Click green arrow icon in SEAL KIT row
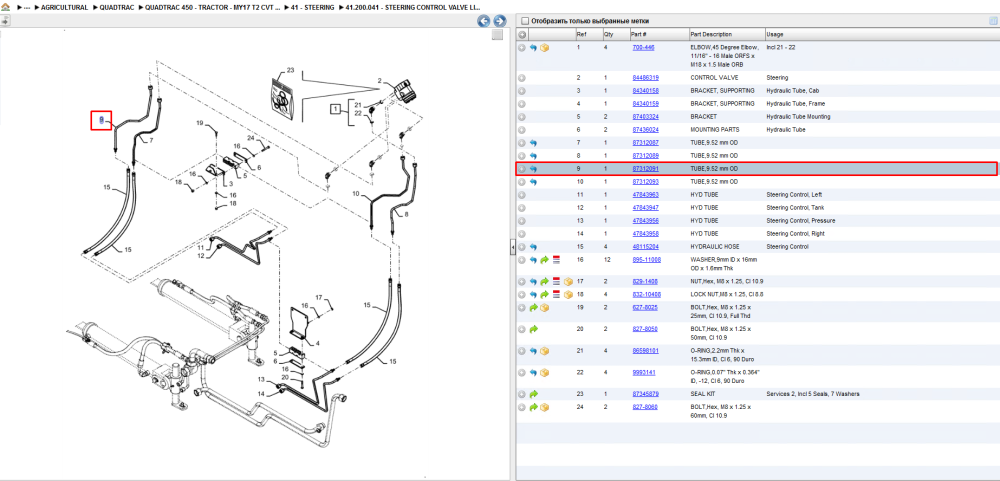This screenshot has height=481, width=1000. tap(533, 394)
